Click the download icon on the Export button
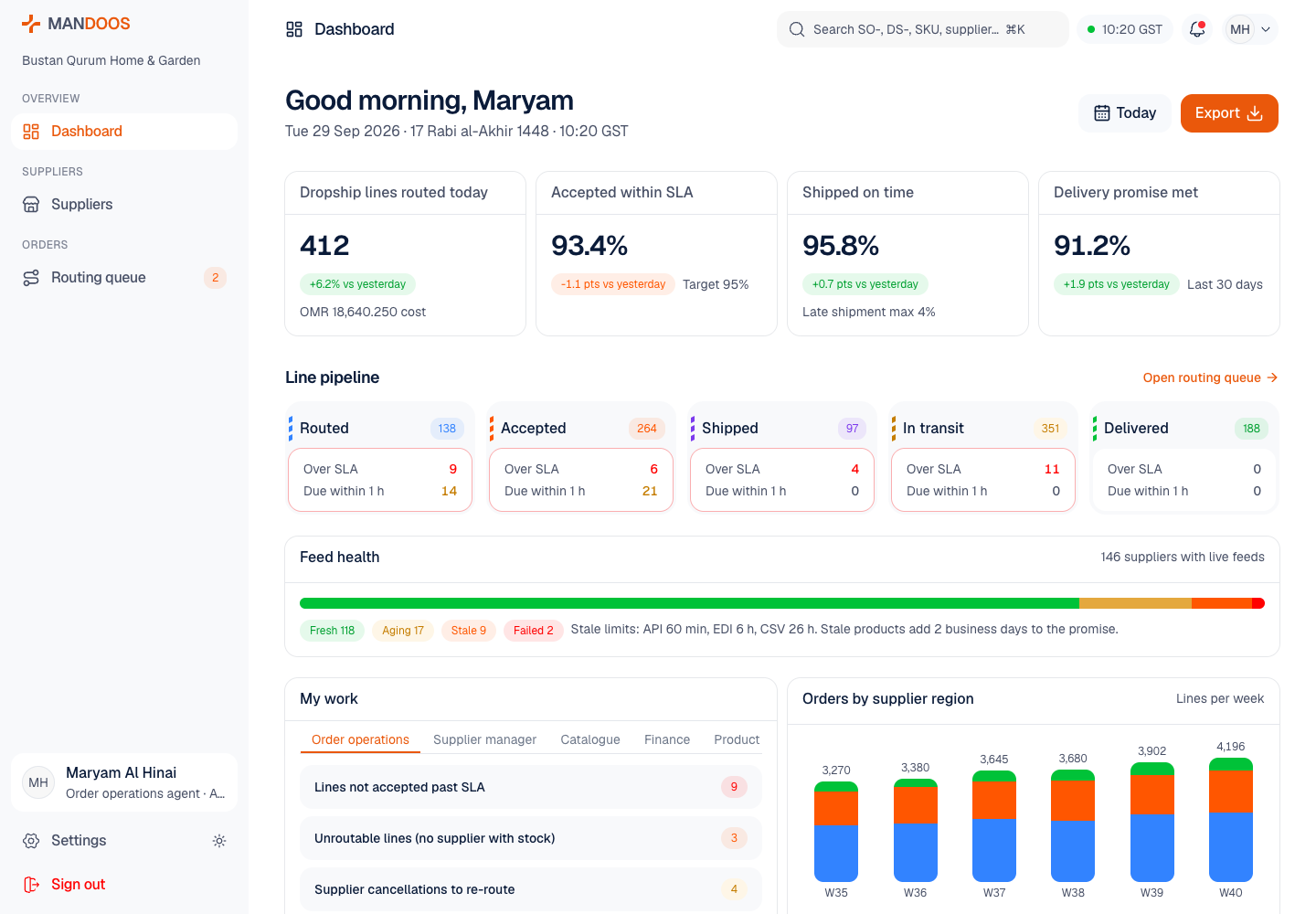This screenshot has height=914, width=1316. coord(1255,113)
